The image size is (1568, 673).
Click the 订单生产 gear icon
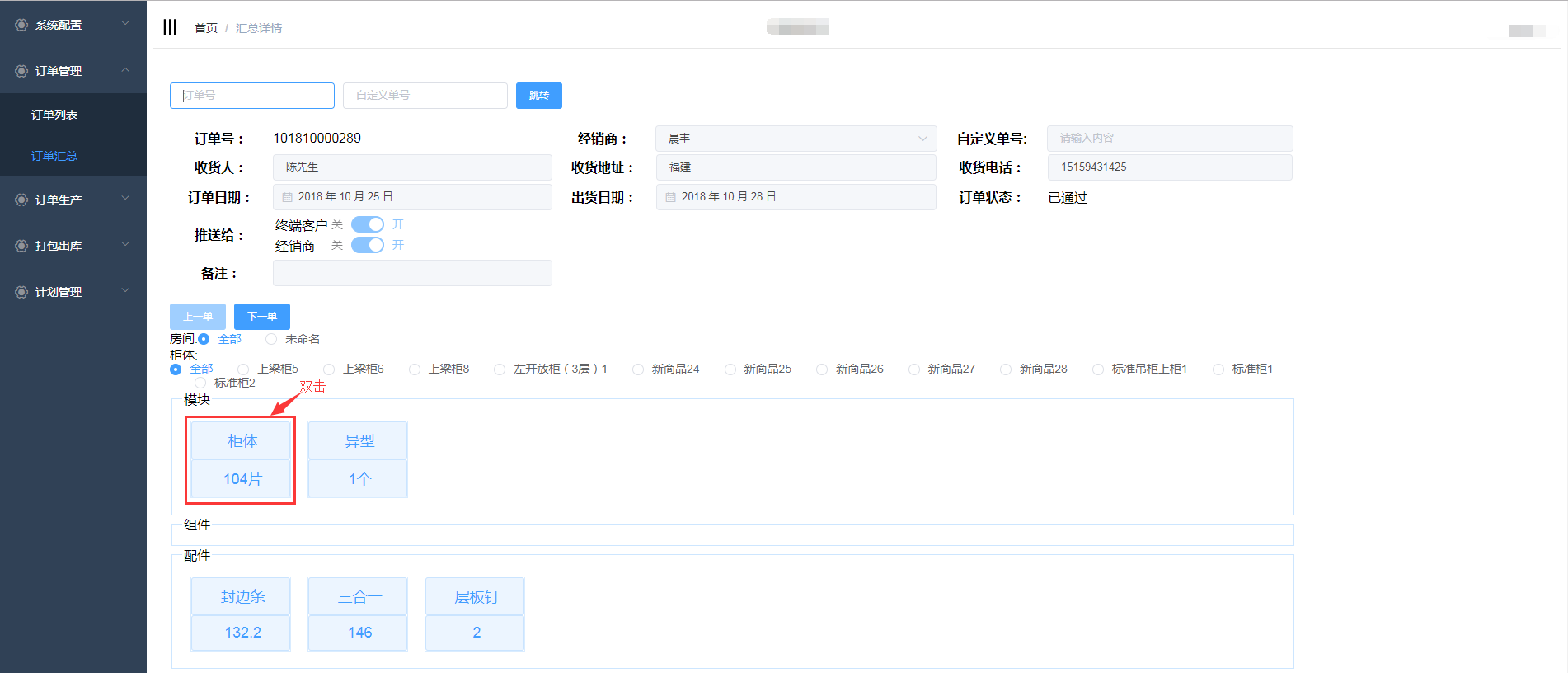(x=21, y=200)
